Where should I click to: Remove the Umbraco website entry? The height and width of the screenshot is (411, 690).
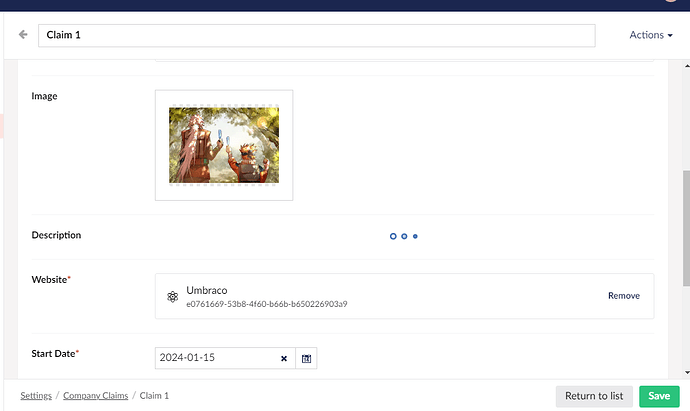click(x=623, y=296)
